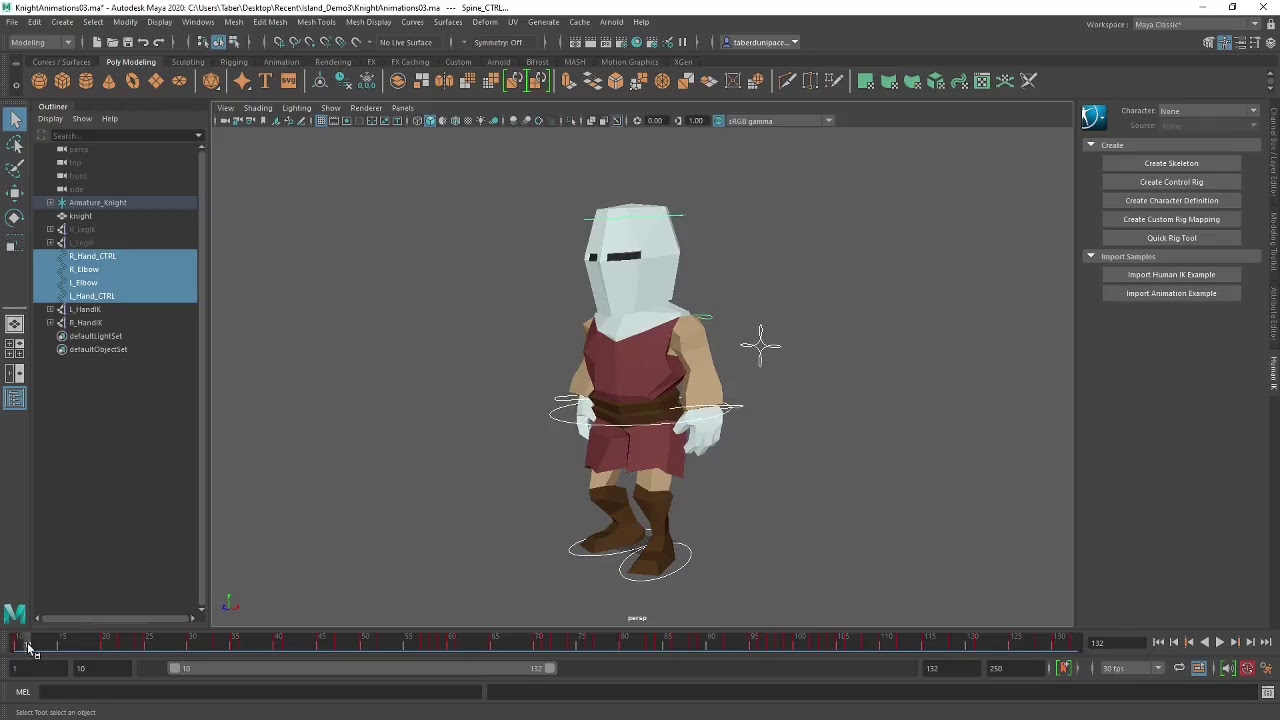The height and width of the screenshot is (720, 1280).
Task: Click the Undo arrow icon
Action: (143, 42)
